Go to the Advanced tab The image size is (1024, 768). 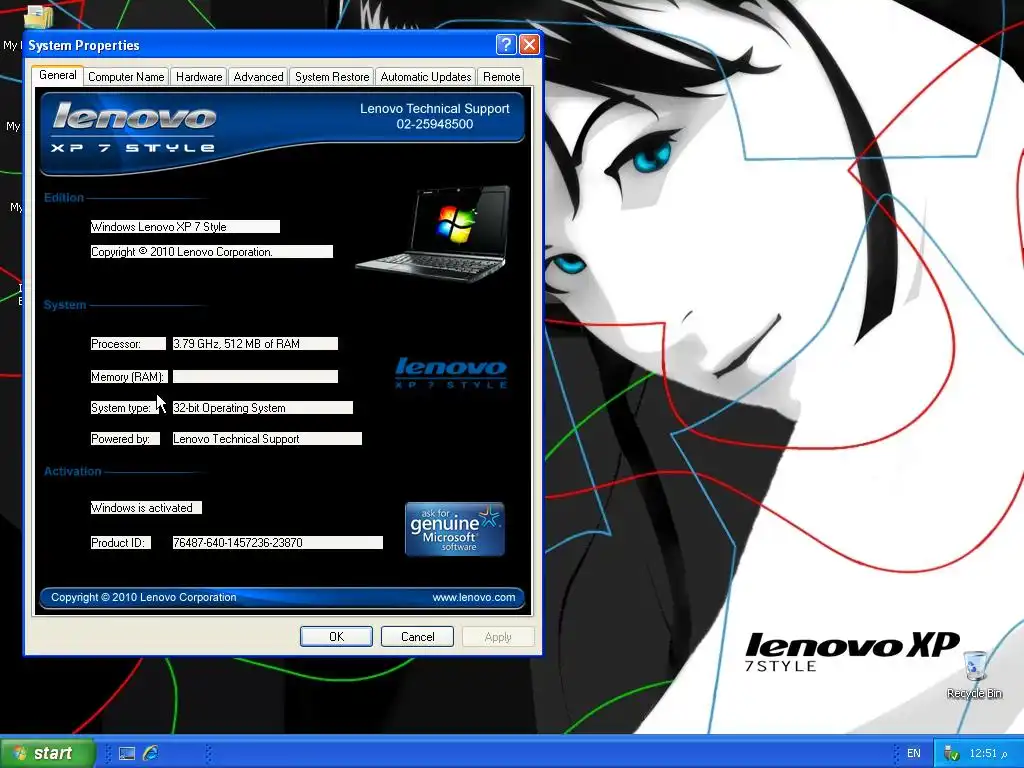click(258, 77)
